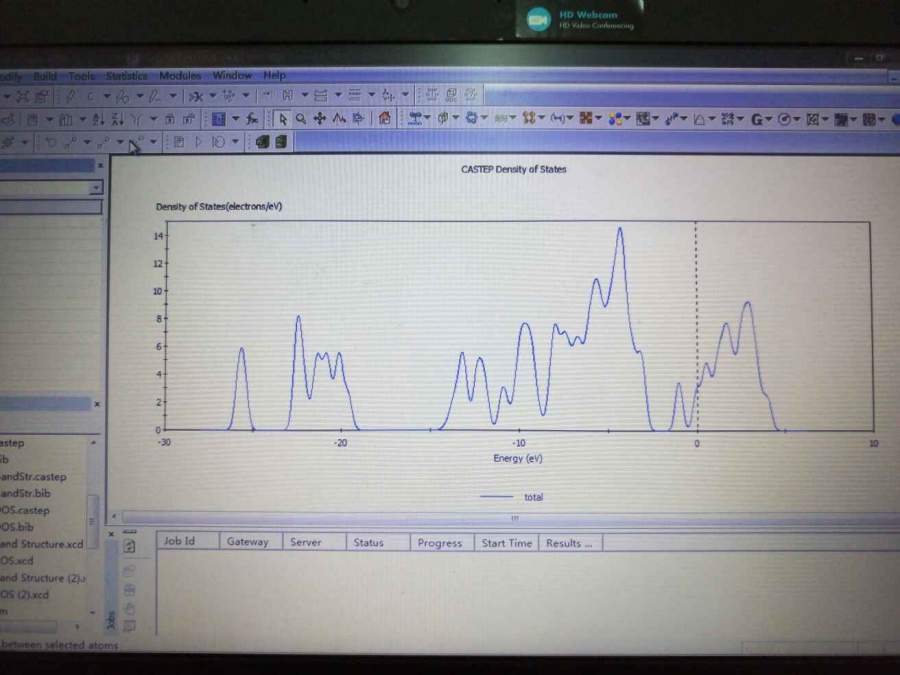Click the peak curve module icon

tap(699, 119)
